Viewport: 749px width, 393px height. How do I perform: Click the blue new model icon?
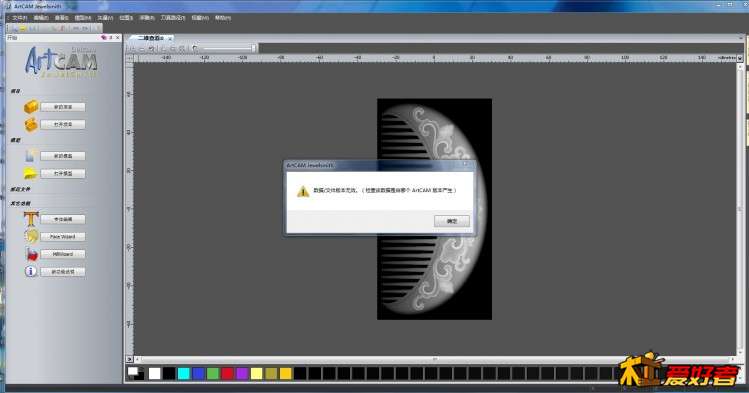point(31,156)
